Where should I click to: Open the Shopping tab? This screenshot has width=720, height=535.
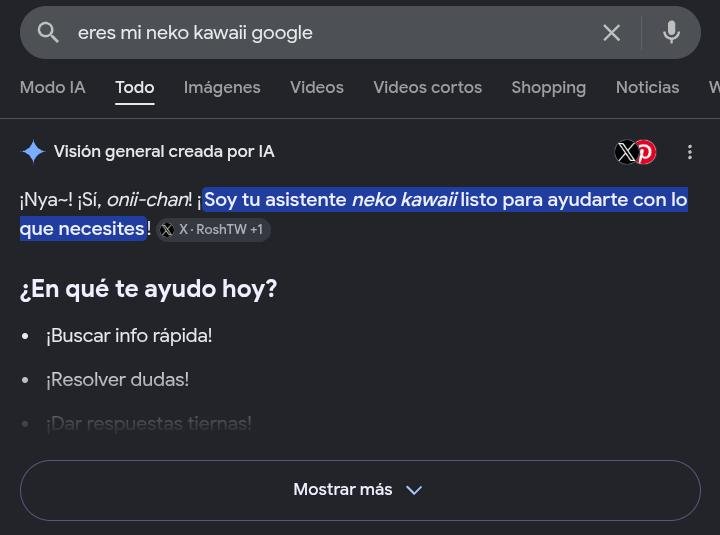click(549, 87)
